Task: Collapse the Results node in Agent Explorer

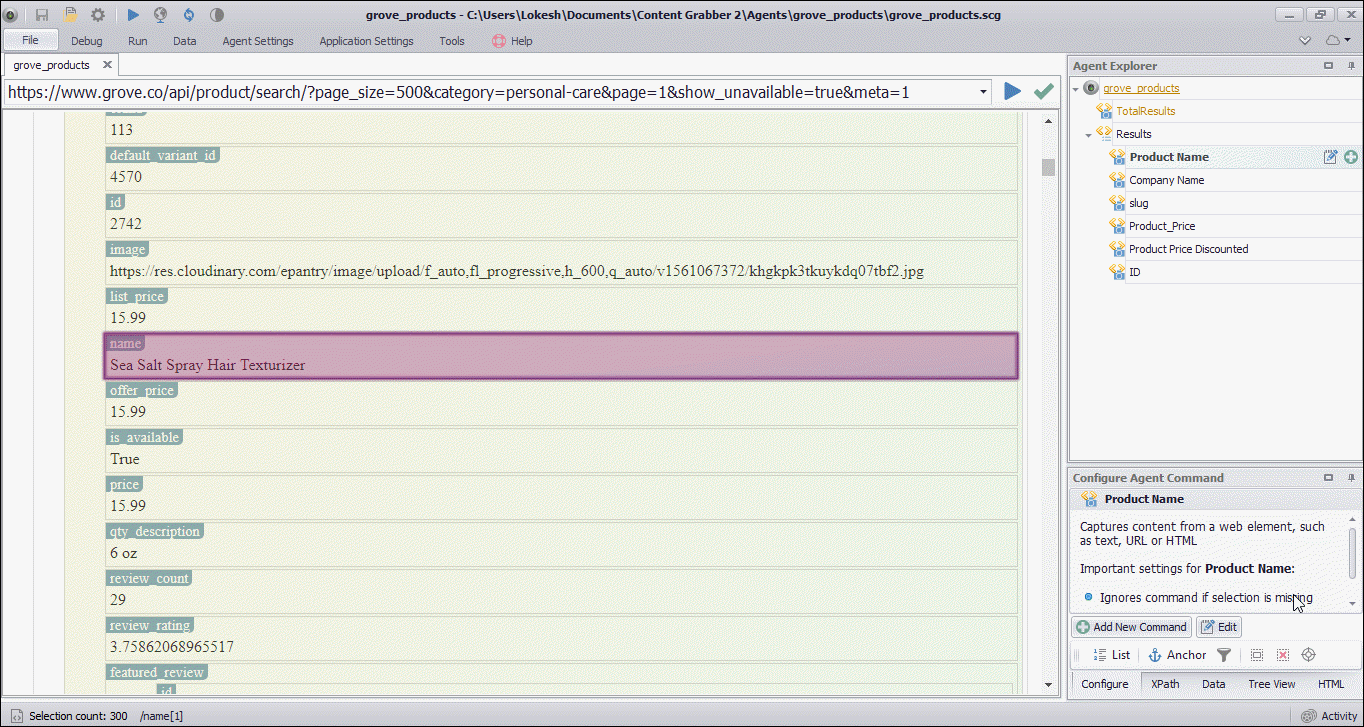Action: (1089, 135)
